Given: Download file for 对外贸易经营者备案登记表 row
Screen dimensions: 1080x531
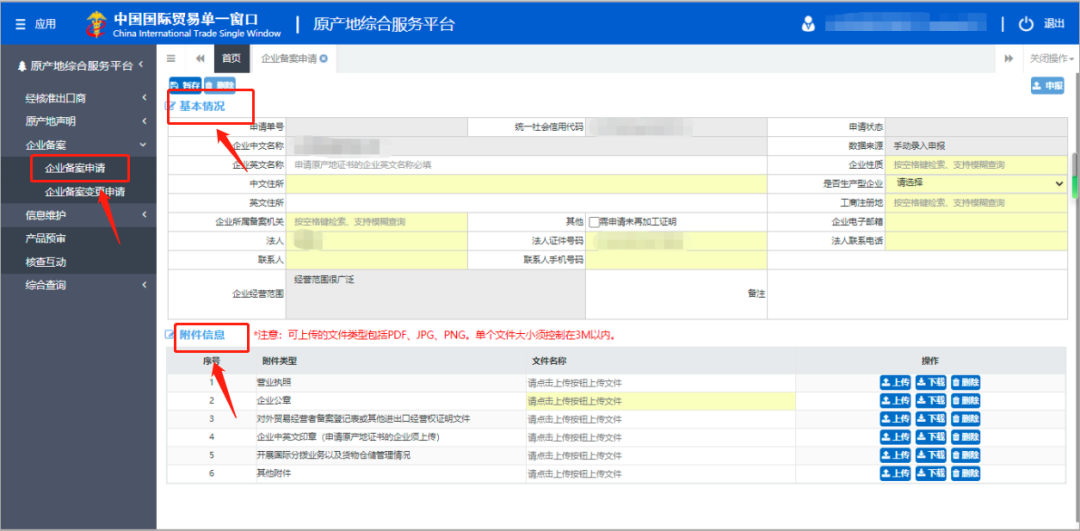Looking at the screenshot, I should pos(931,419).
